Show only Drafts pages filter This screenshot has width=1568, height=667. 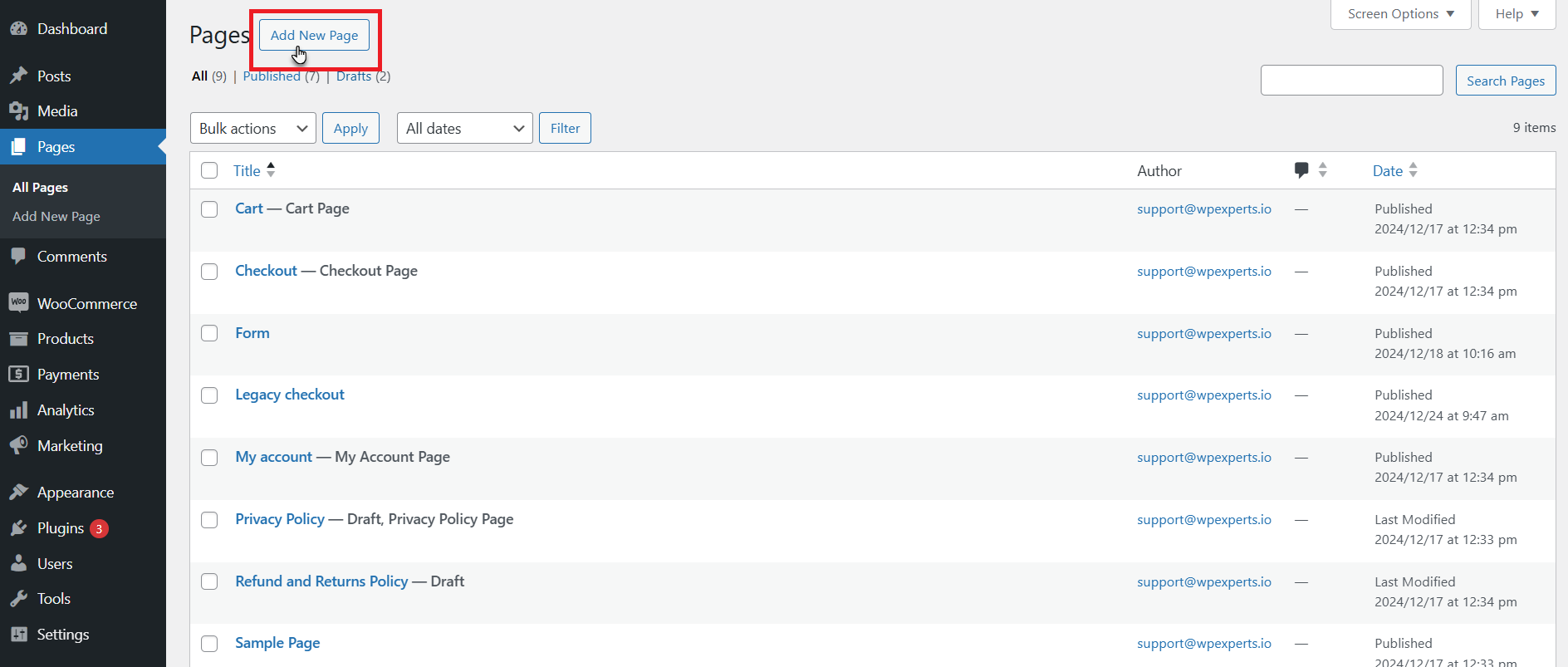(x=354, y=76)
